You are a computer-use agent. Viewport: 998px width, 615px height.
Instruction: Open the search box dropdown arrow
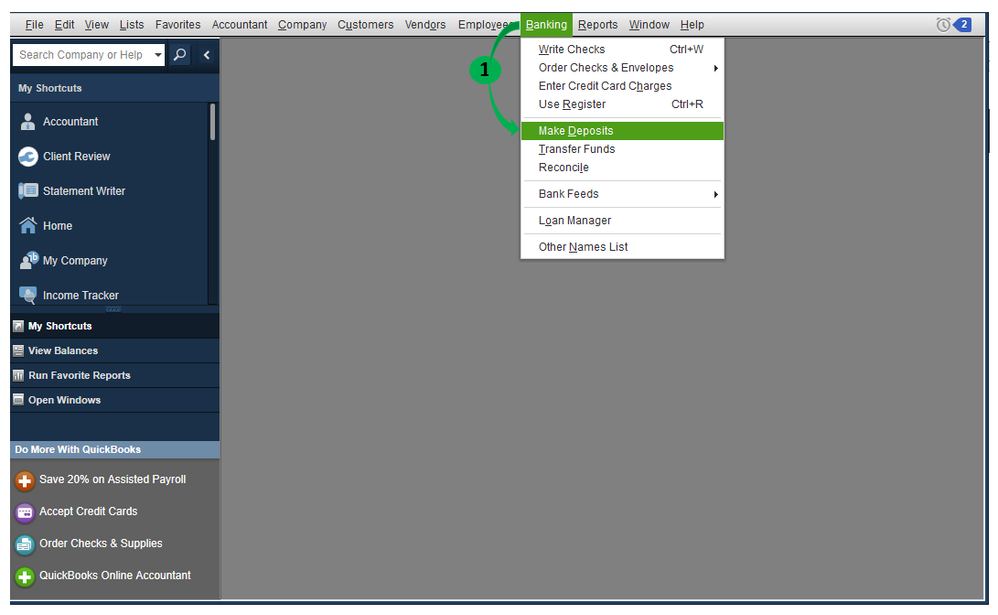point(158,55)
